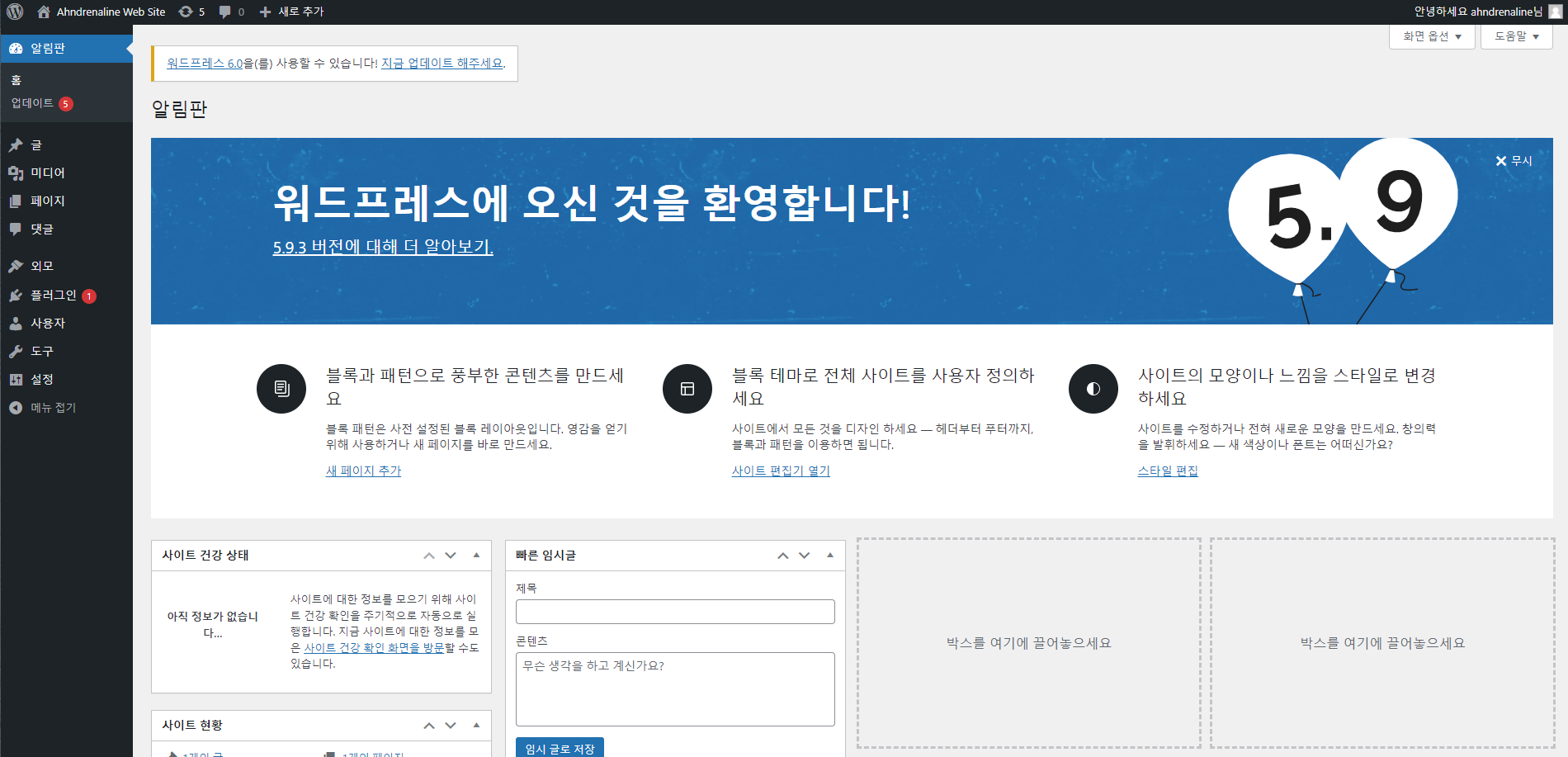Click the 플러그인 plug icon in sidebar
The height and width of the screenshot is (757, 1568).
pyautogui.click(x=16, y=296)
